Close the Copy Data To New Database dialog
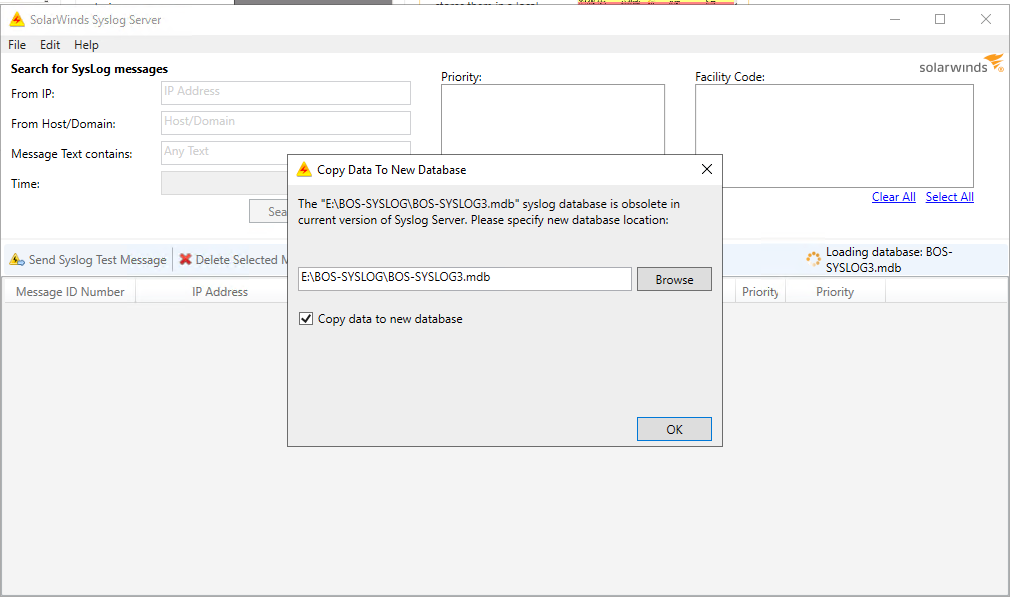 tap(707, 169)
